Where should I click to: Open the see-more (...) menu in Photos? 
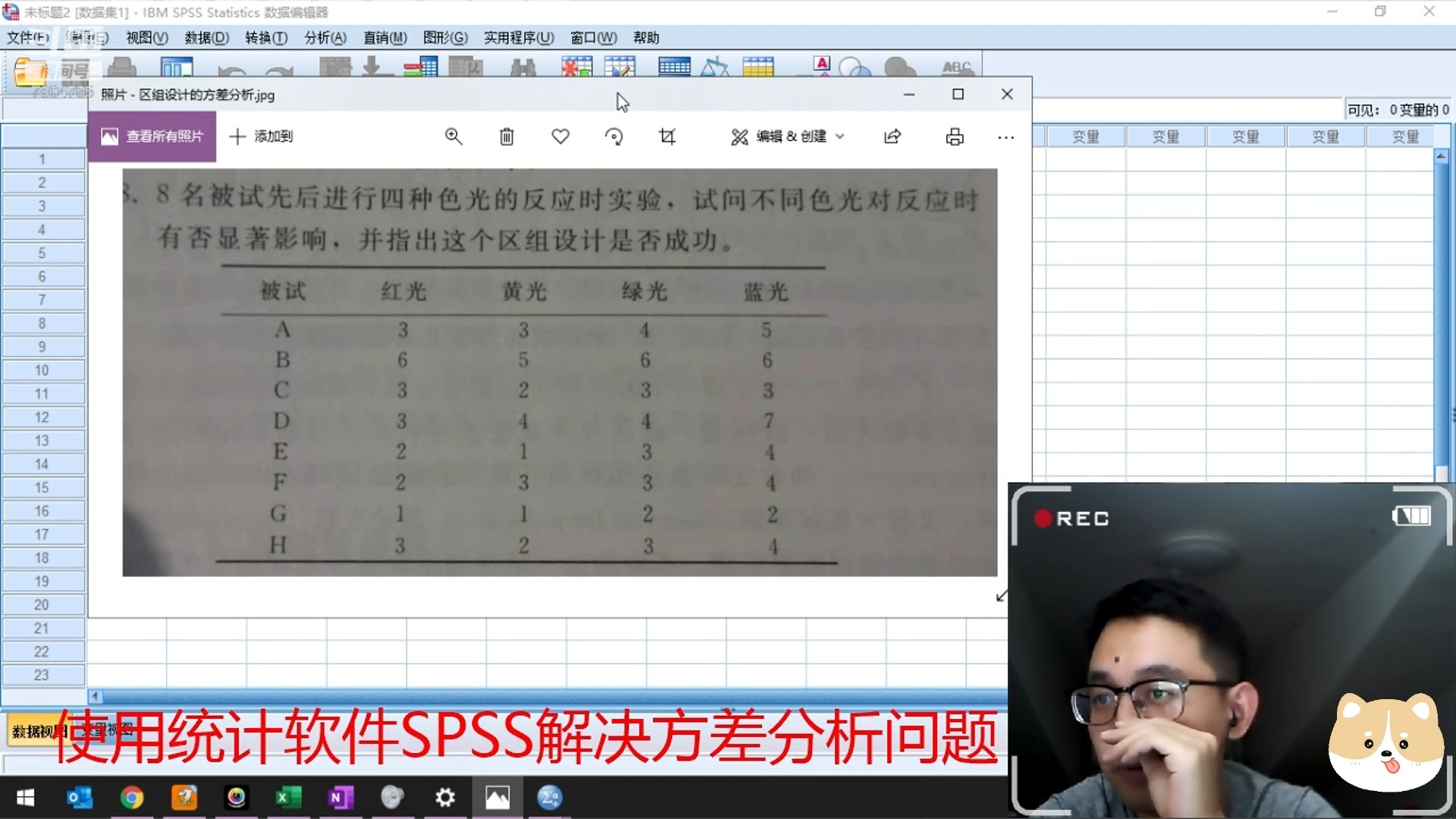[1006, 137]
